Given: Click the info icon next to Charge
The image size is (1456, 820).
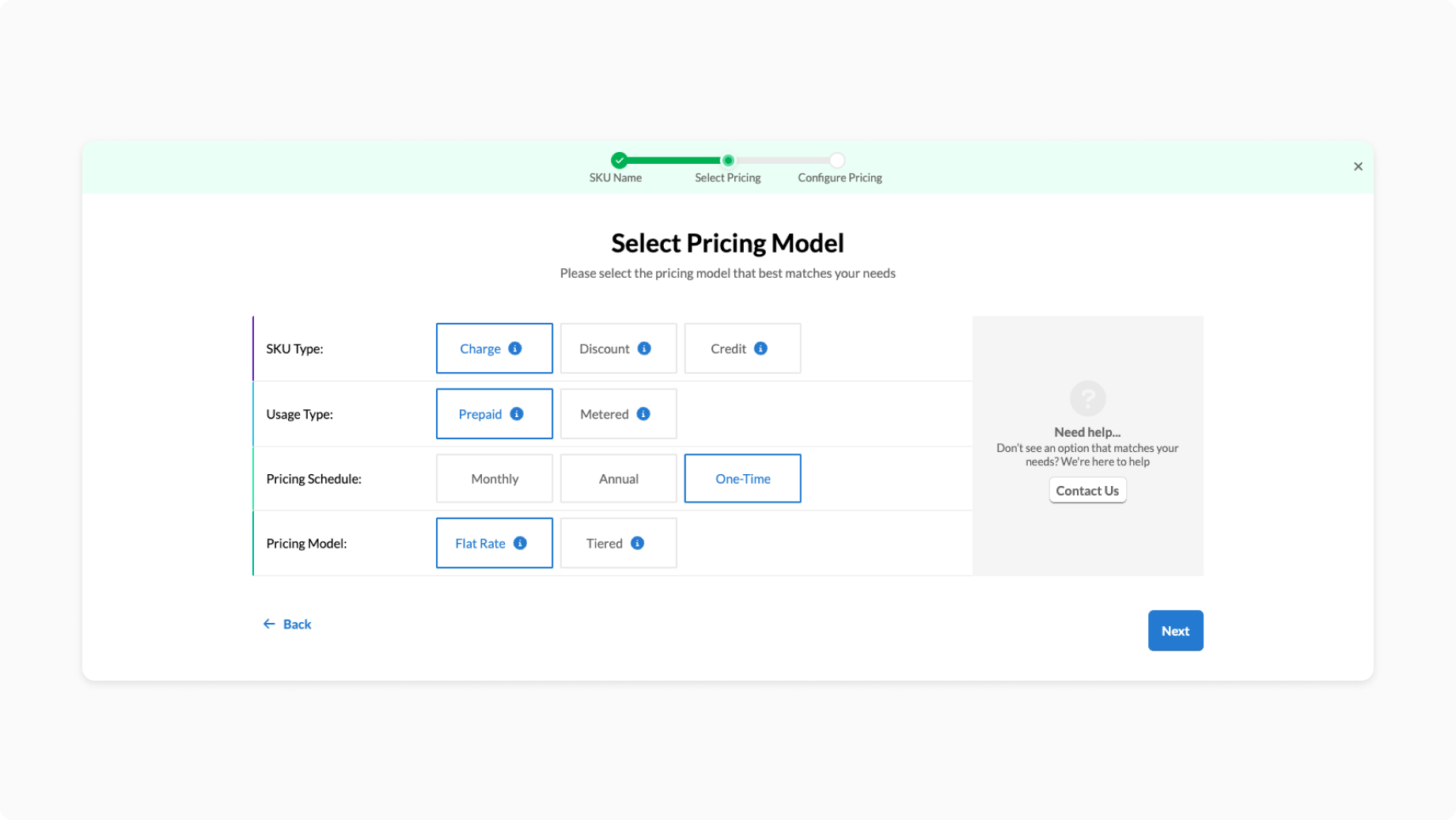Looking at the screenshot, I should [x=515, y=348].
